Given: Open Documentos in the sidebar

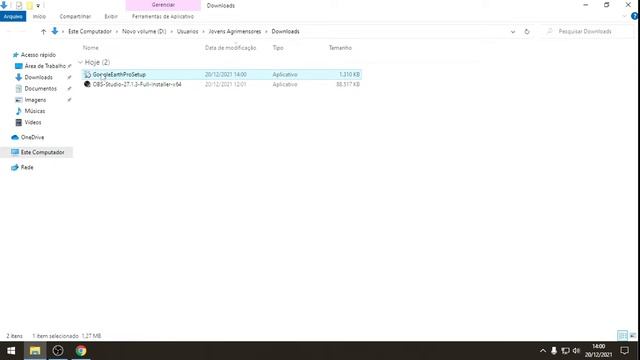Looking at the screenshot, I should coord(40,88).
